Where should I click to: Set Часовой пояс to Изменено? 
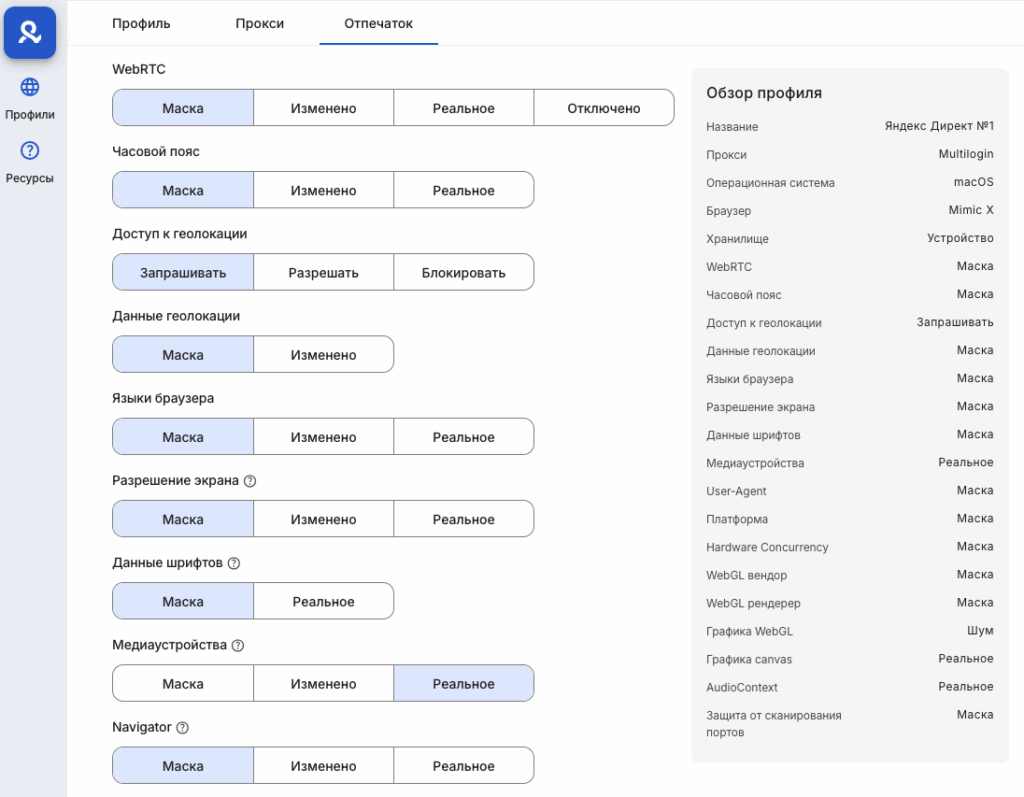click(x=323, y=190)
